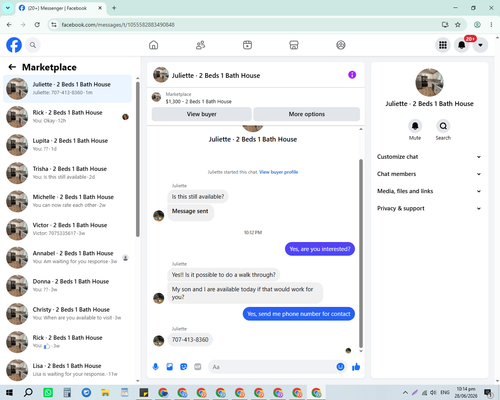This screenshot has height=400, width=500.
Task: Open Christy - 2 Beds 1 Bath House chat
Action: 67,314
